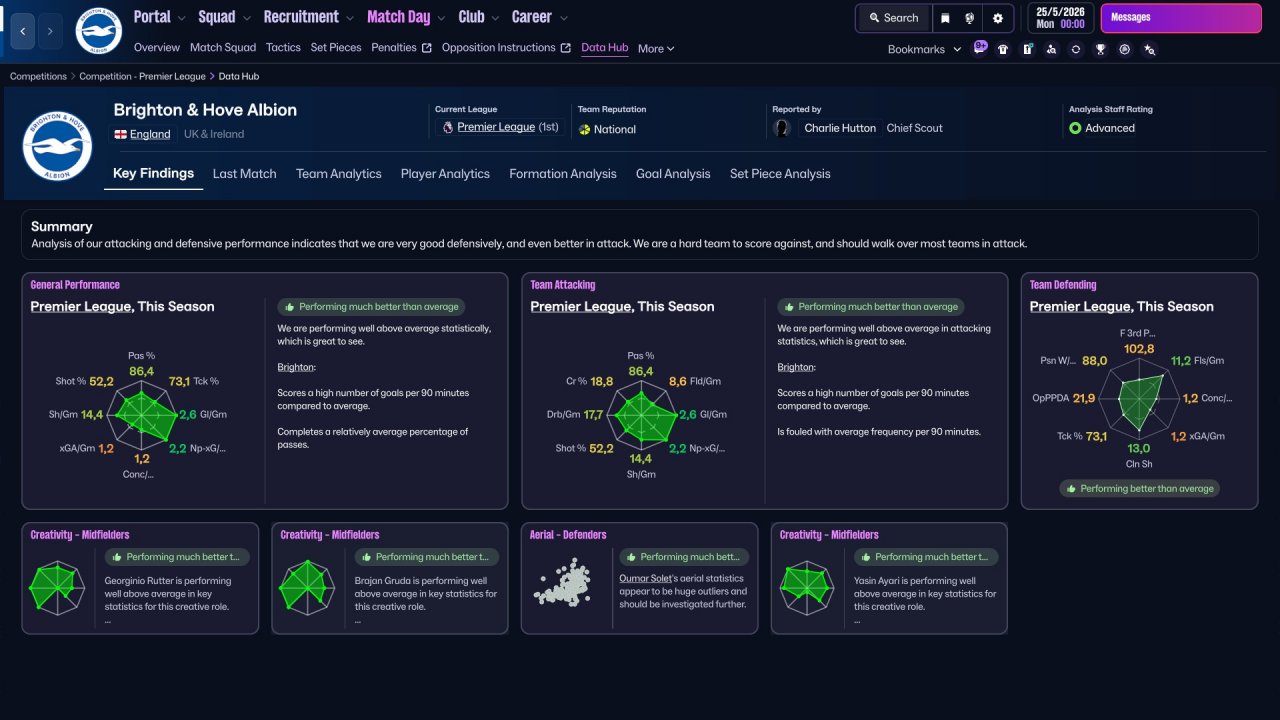Viewport: 1280px width, 720px height.
Task: Click Premier League link in General Performance panel
Action: coord(81,307)
